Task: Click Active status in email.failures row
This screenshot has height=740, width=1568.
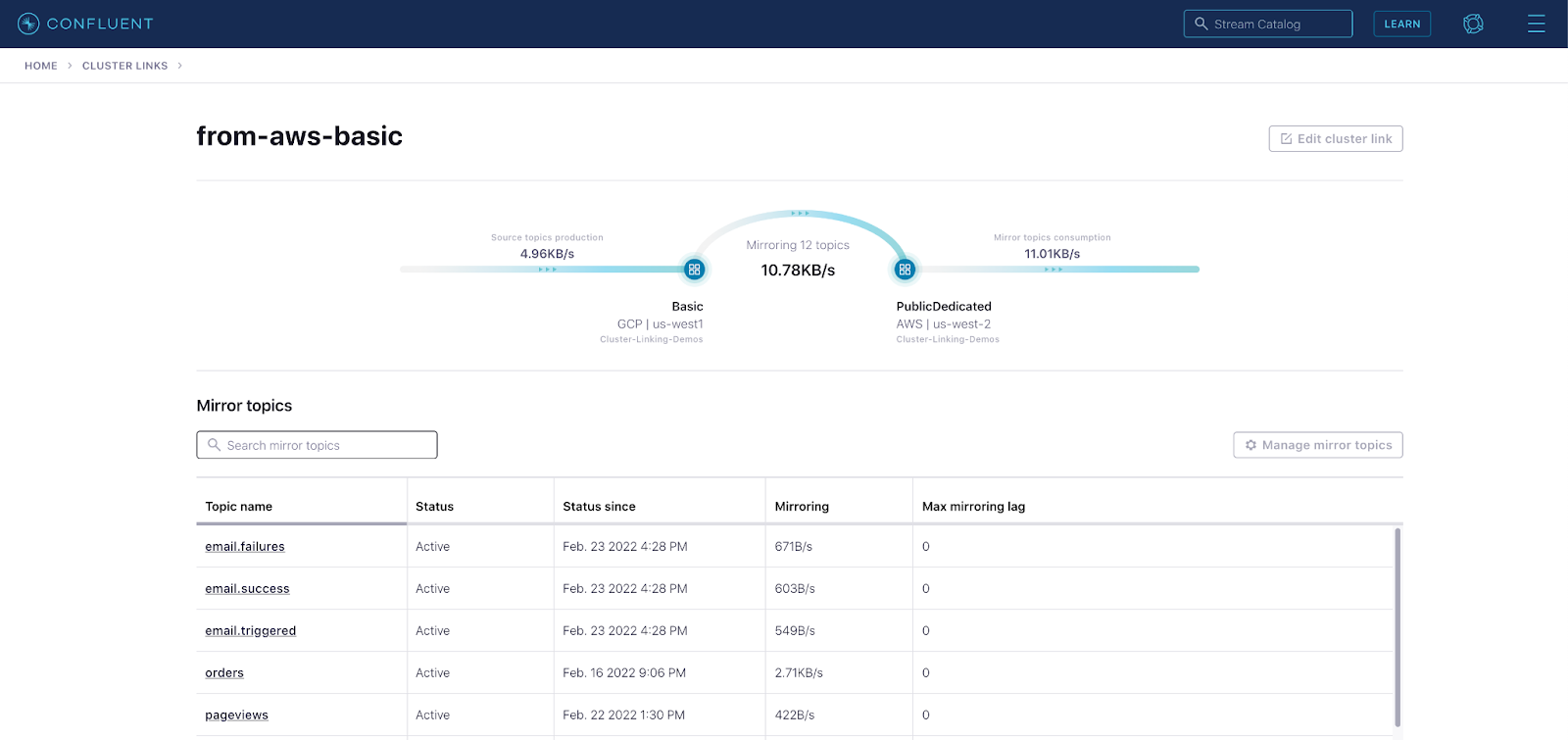Action: click(432, 547)
